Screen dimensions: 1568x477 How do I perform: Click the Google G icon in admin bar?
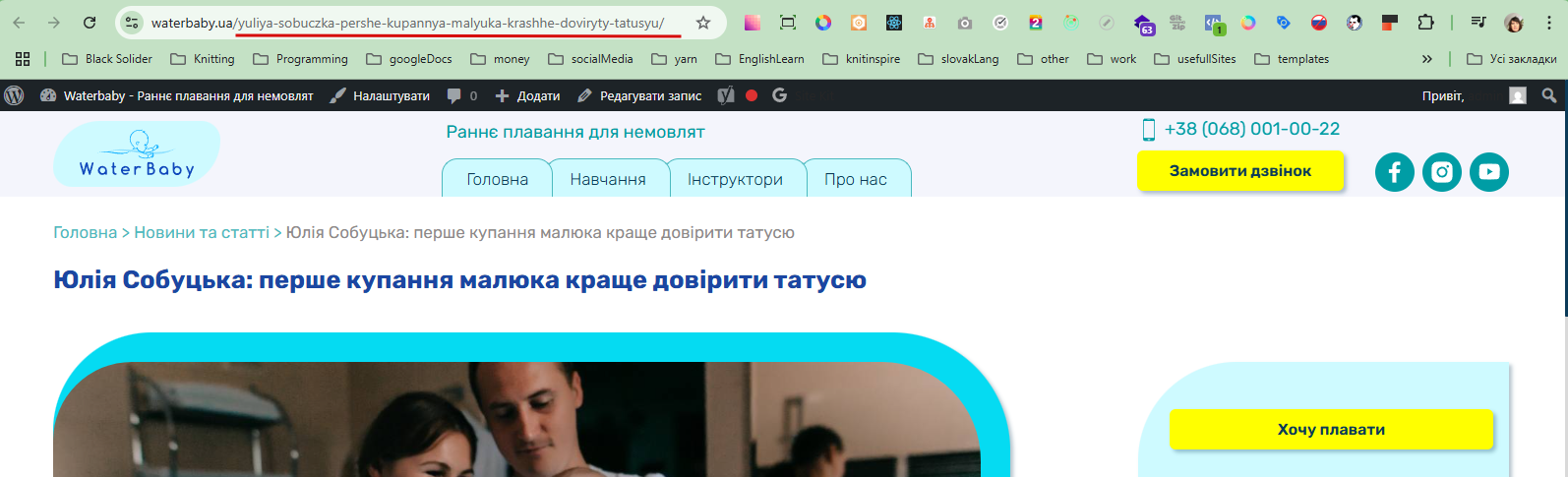pos(780,95)
